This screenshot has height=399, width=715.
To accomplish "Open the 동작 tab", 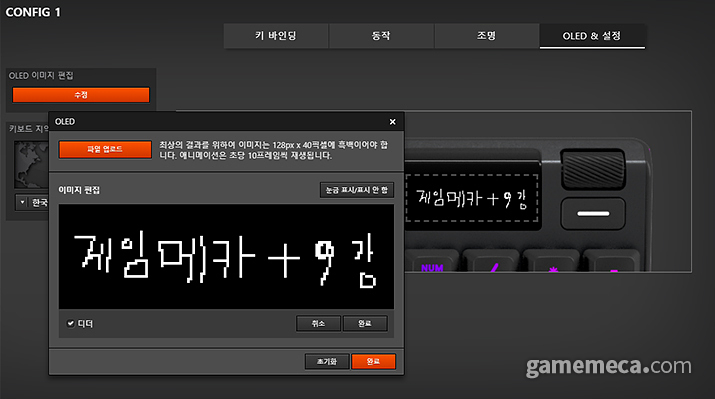I will pos(381,36).
